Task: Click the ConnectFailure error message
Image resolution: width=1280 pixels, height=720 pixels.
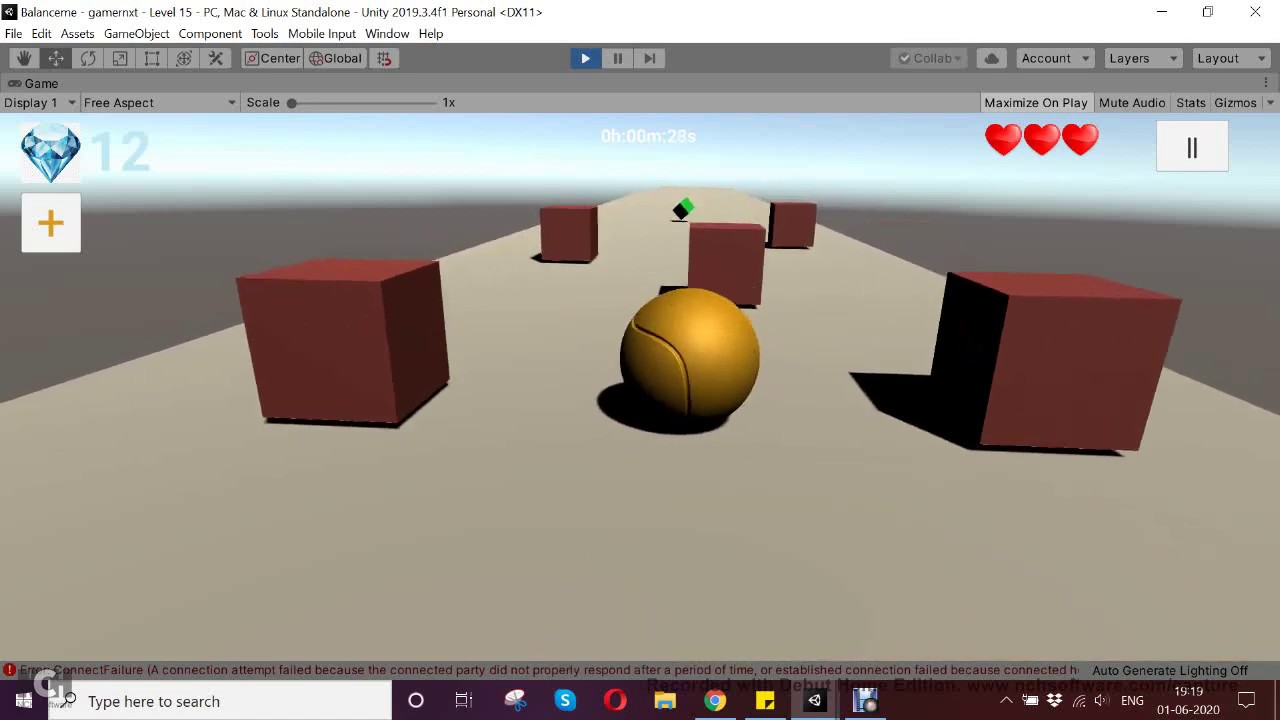Action: 548,670
